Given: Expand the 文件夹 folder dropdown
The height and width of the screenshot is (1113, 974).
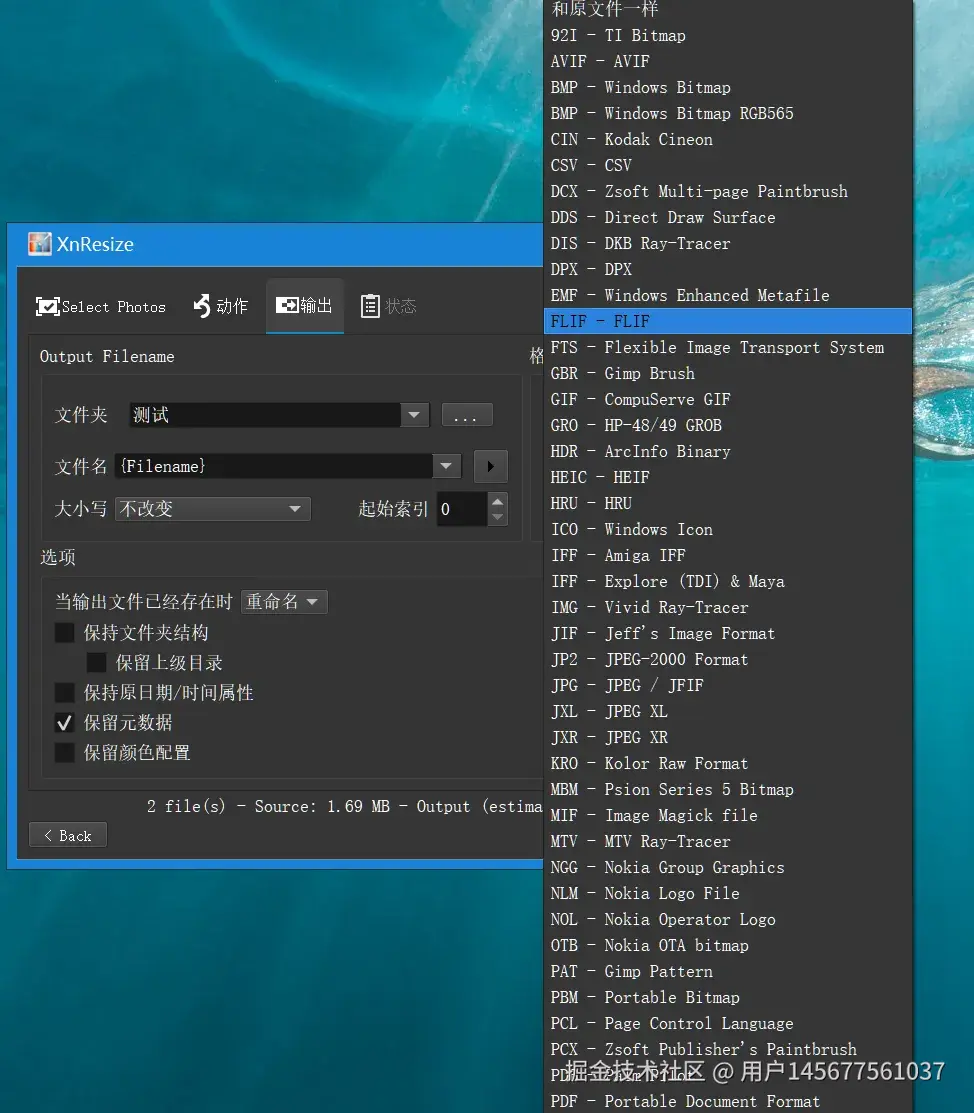Looking at the screenshot, I should pos(414,415).
